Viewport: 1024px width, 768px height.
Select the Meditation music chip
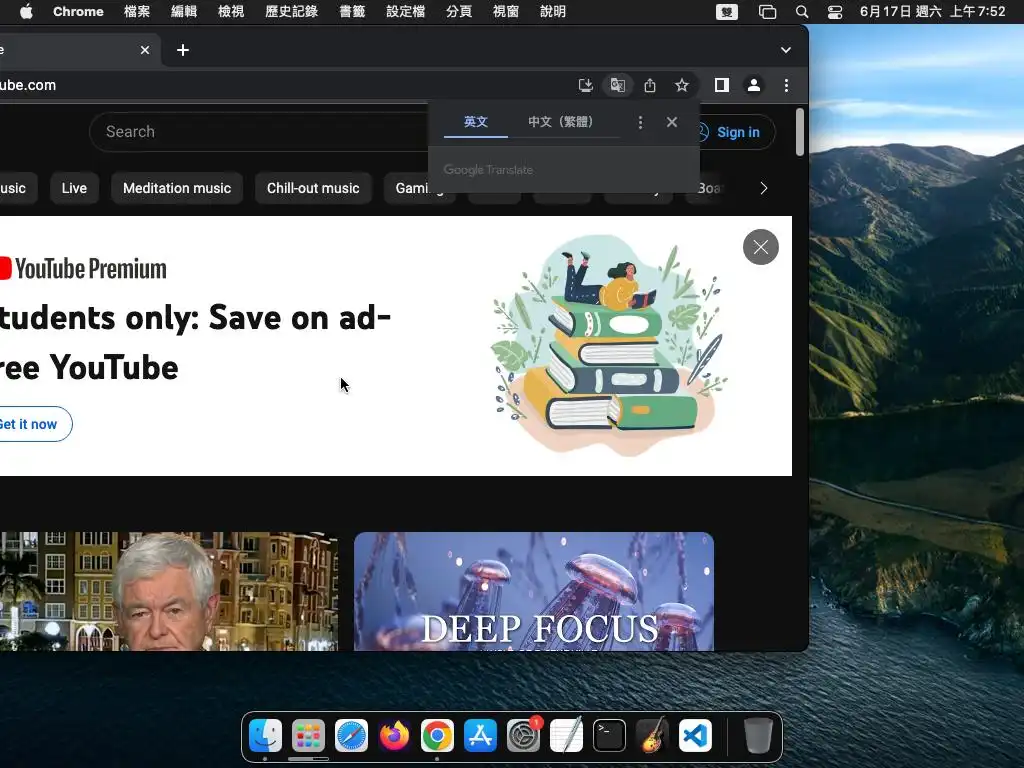177,188
